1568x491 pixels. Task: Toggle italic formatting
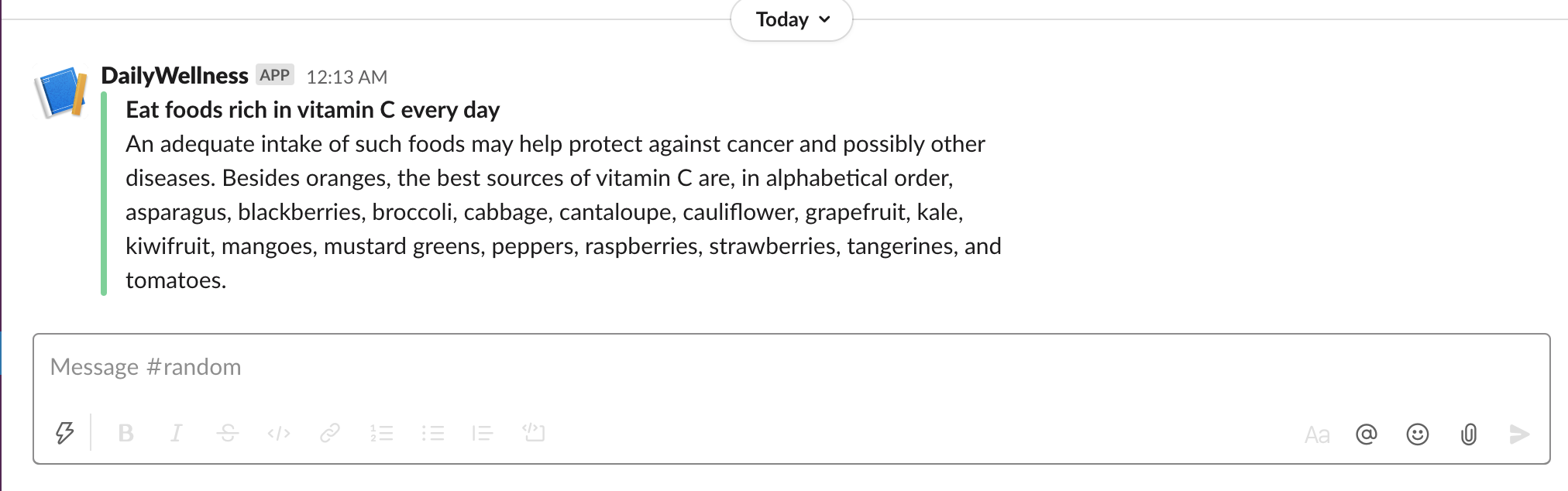pos(177,433)
